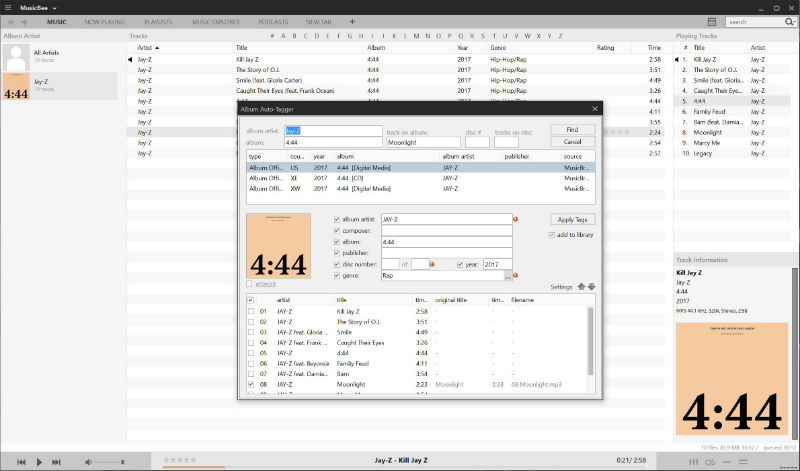Toggle the composer checkbox

click(337, 230)
